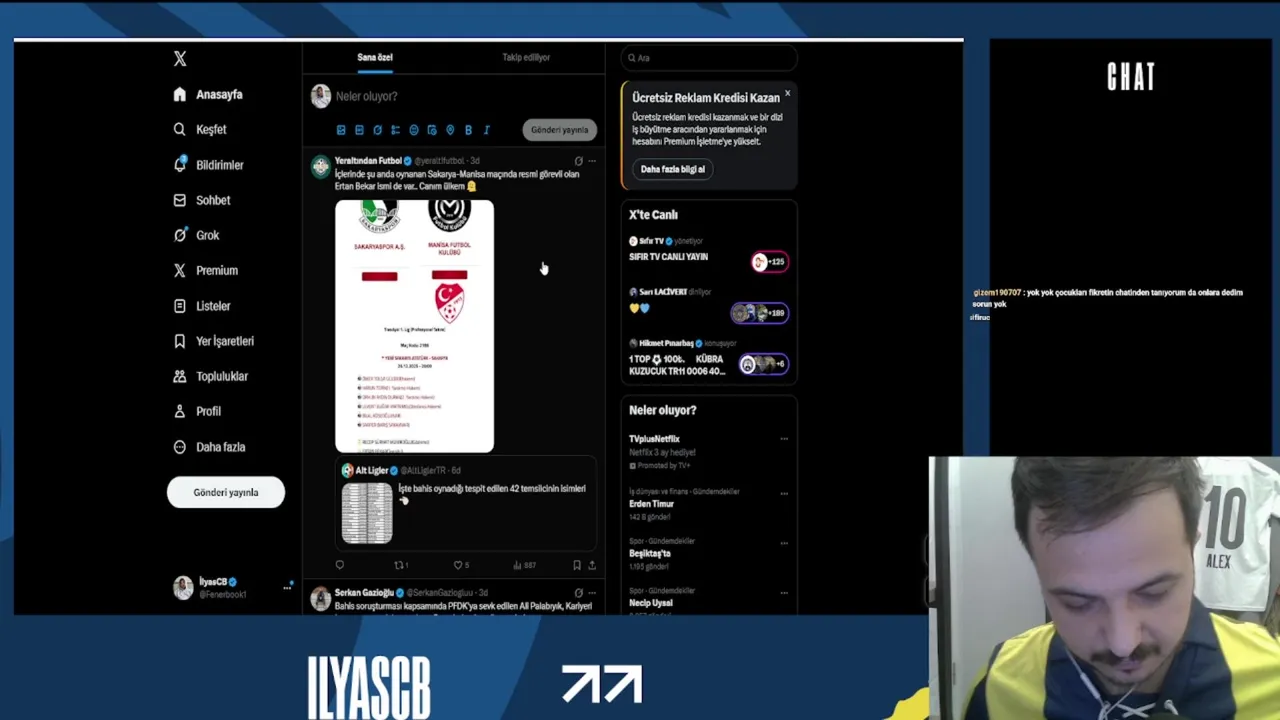
Task: Open the quoted post's list thumbnail
Action: coord(367,513)
